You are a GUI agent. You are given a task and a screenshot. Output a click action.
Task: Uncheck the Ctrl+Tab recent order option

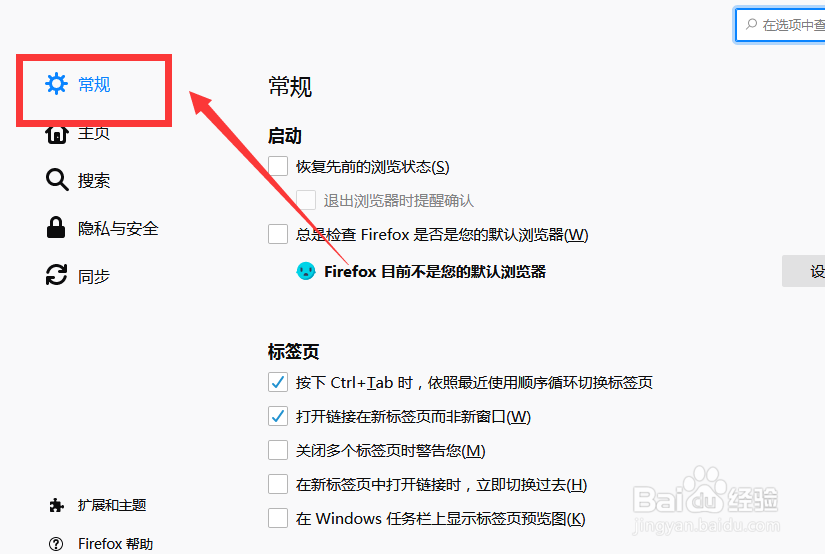(x=278, y=382)
